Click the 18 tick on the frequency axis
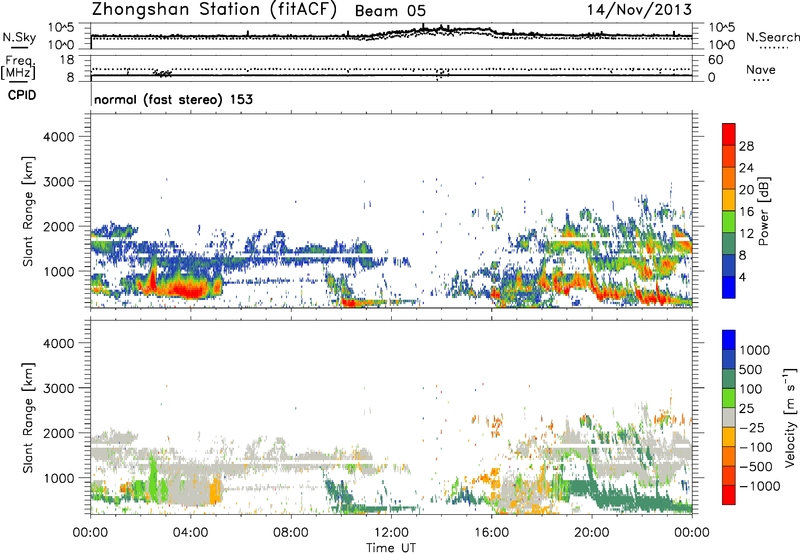The width and height of the screenshot is (800, 554). coord(67,60)
